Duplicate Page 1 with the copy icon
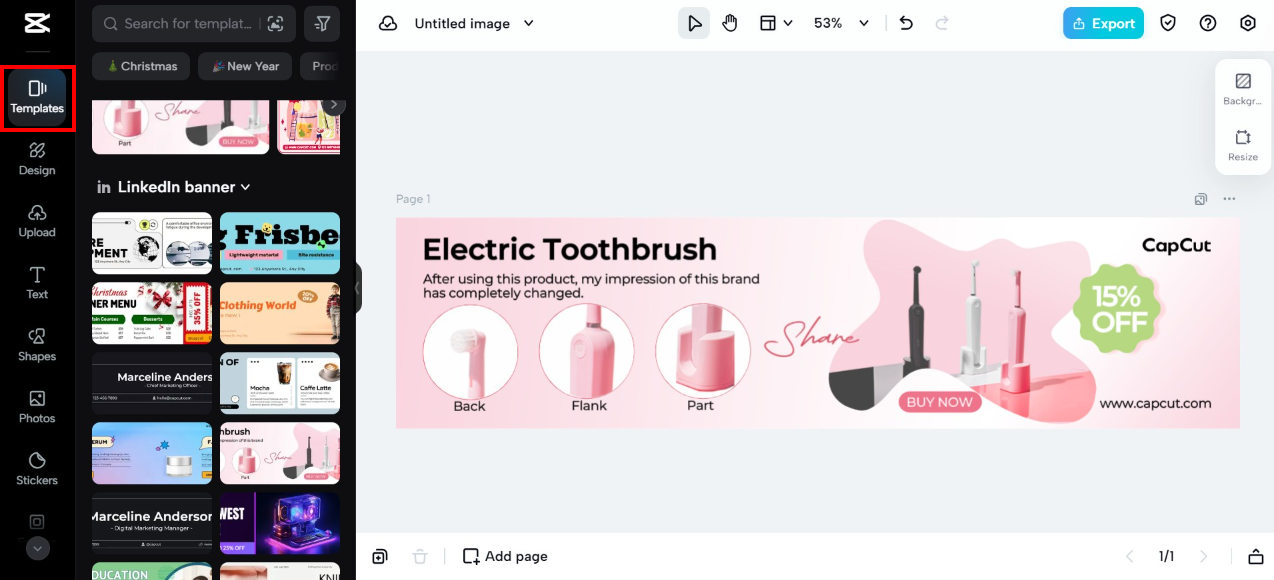Image resolution: width=1274 pixels, height=580 pixels. (1201, 199)
